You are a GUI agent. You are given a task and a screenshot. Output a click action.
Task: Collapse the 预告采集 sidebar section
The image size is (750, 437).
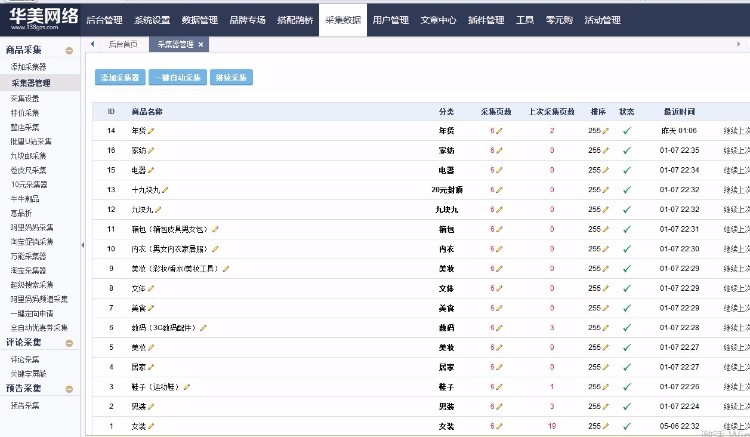tap(69, 388)
